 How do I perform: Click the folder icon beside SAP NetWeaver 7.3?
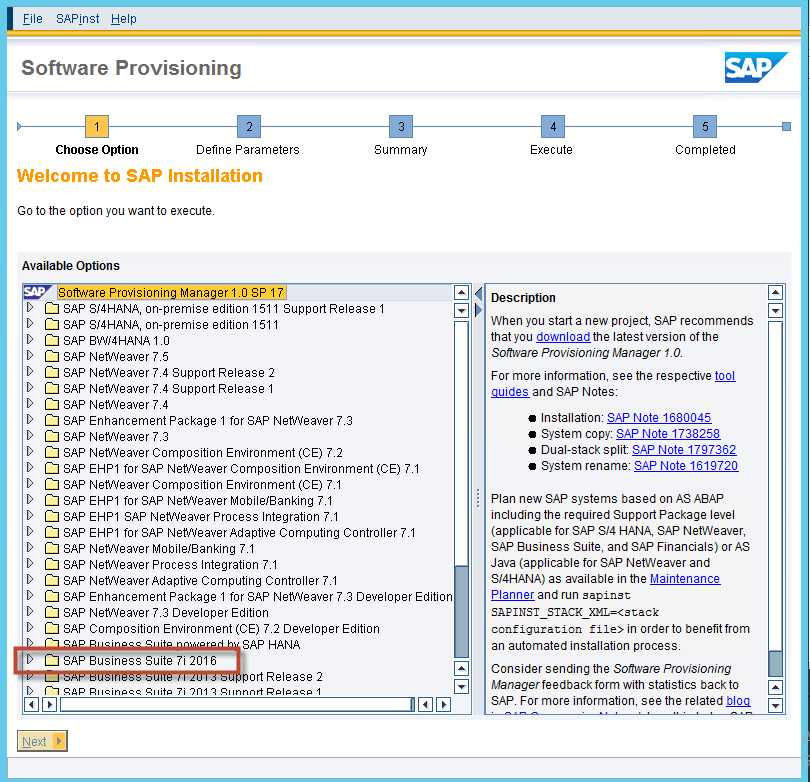tap(51, 437)
